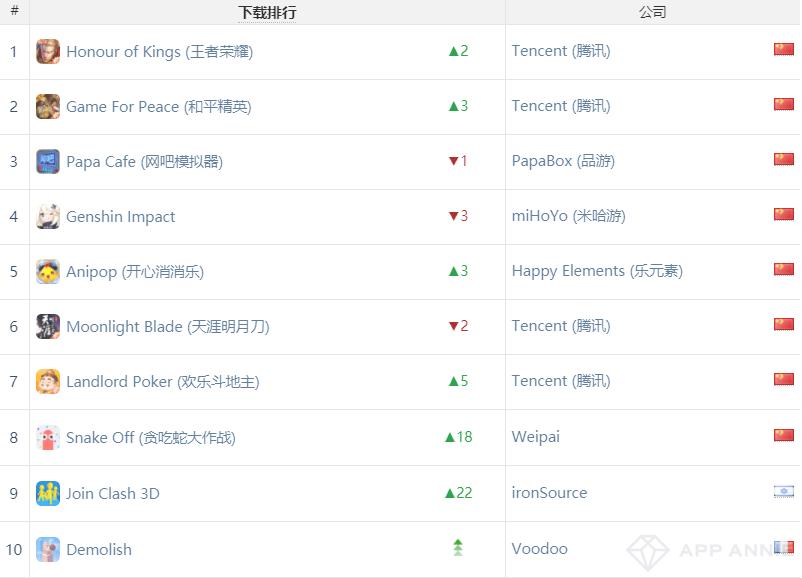Click the Moonlight Blade app icon
This screenshot has width=802, height=578.
tap(48, 326)
